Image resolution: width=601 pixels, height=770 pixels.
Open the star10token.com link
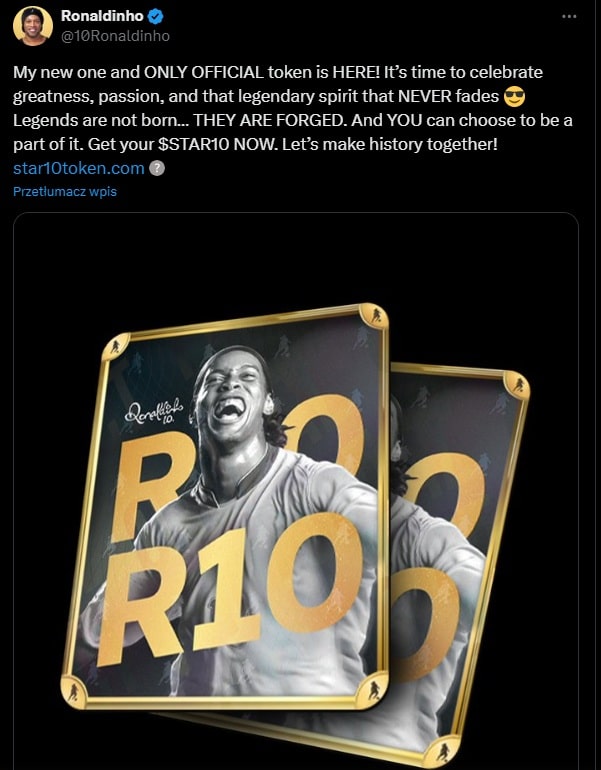click(79, 168)
